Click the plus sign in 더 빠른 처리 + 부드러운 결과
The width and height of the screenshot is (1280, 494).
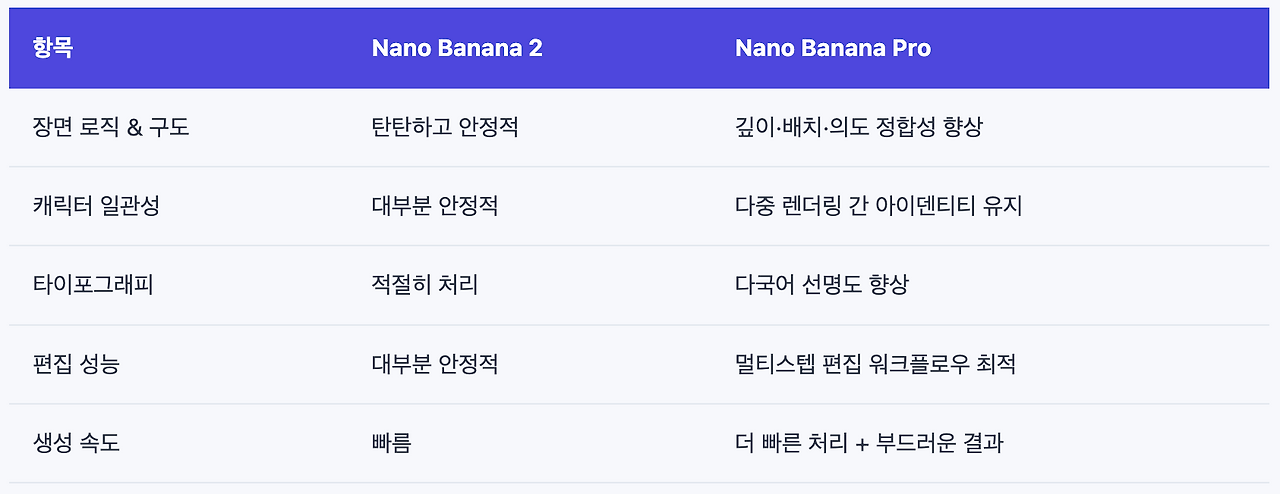coord(862,444)
